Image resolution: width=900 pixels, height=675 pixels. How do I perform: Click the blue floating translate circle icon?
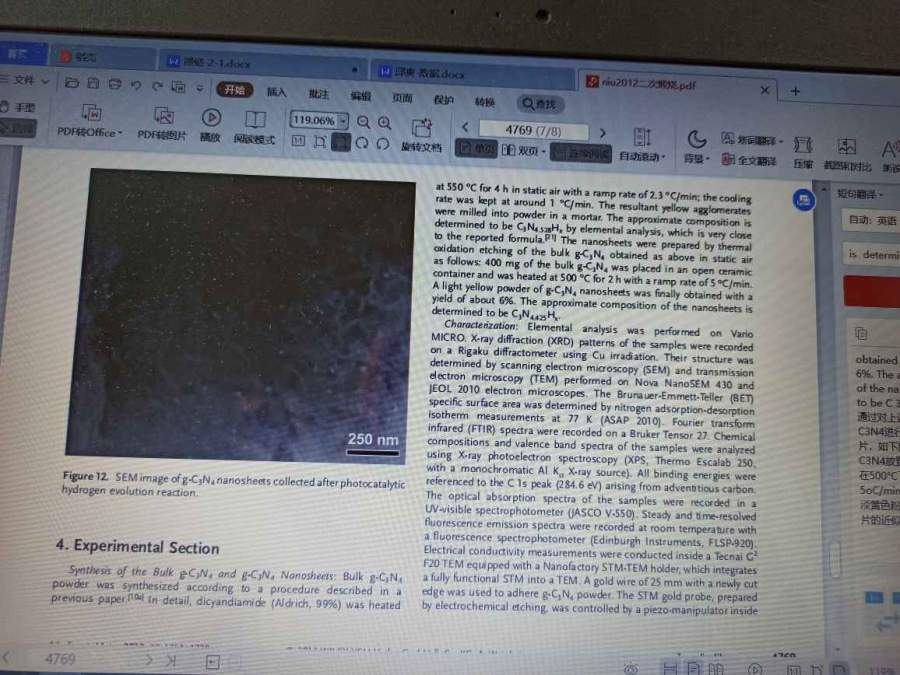804,200
